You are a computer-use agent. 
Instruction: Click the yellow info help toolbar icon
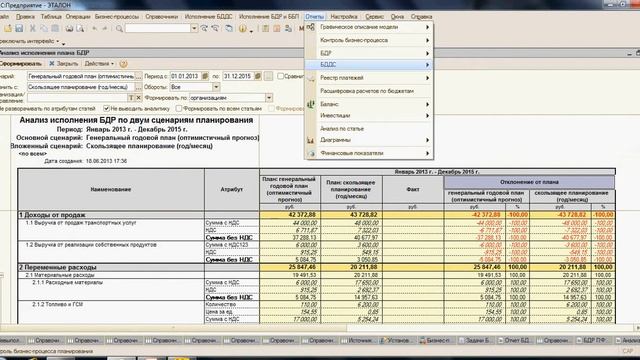tap(243, 29)
